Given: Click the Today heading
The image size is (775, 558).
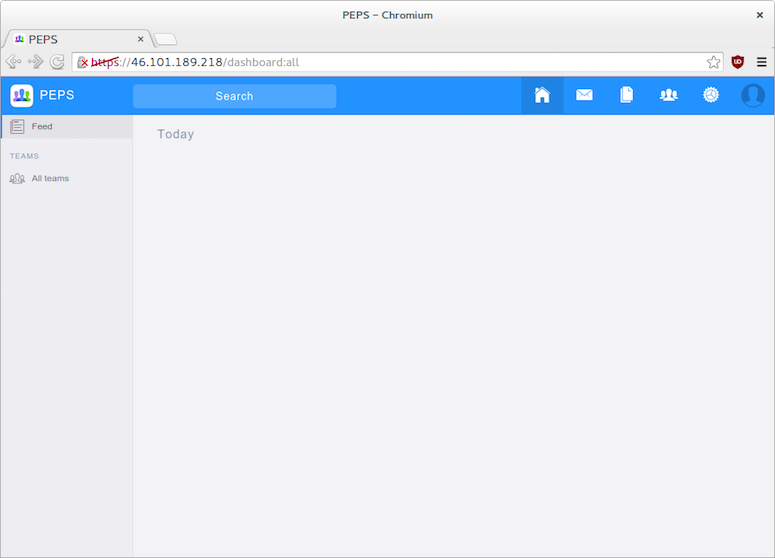Looking at the screenshot, I should point(175,134).
